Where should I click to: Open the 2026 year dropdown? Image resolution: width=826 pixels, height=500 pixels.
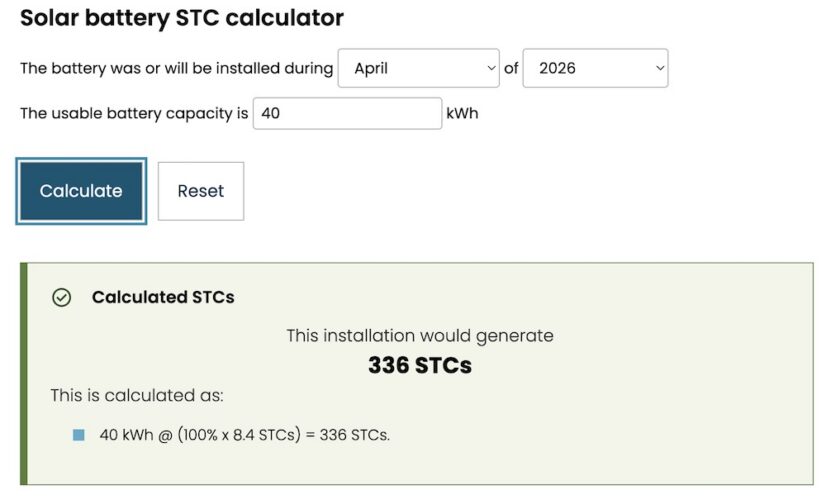[x=595, y=68]
